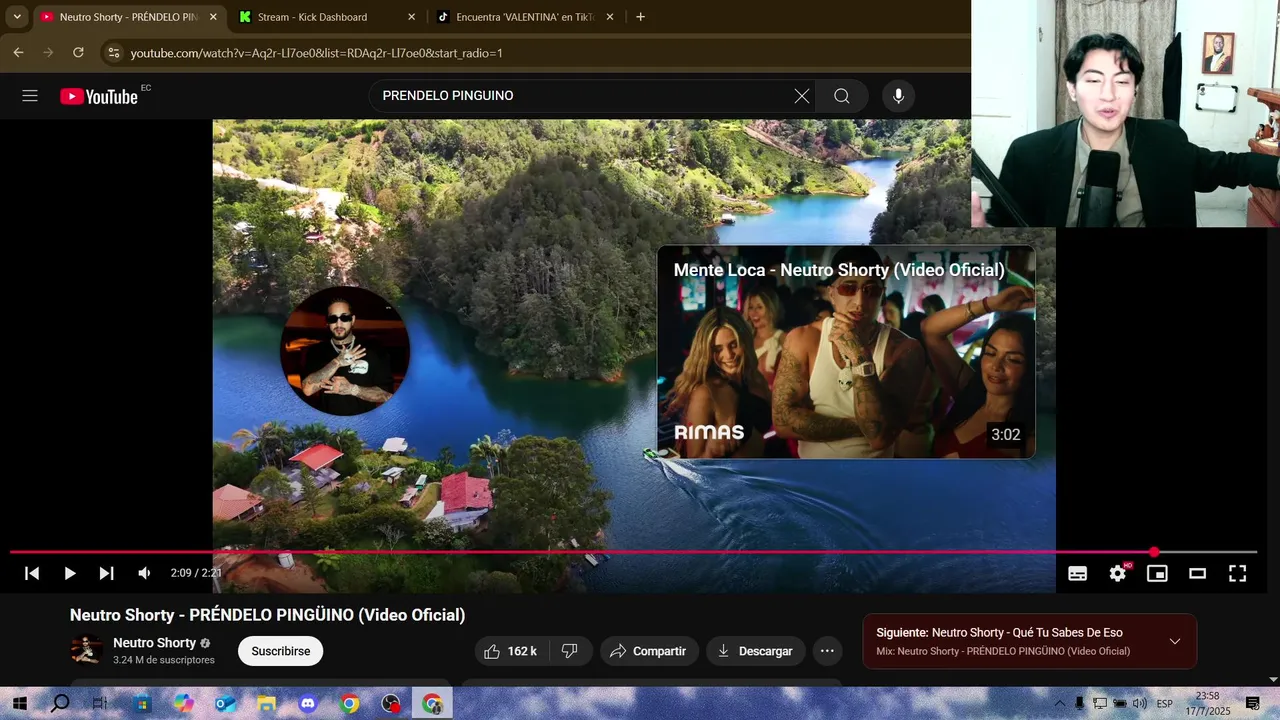Click the Neutro Shorty channel avatar
This screenshot has width=1280, height=720.
(x=86, y=650)
